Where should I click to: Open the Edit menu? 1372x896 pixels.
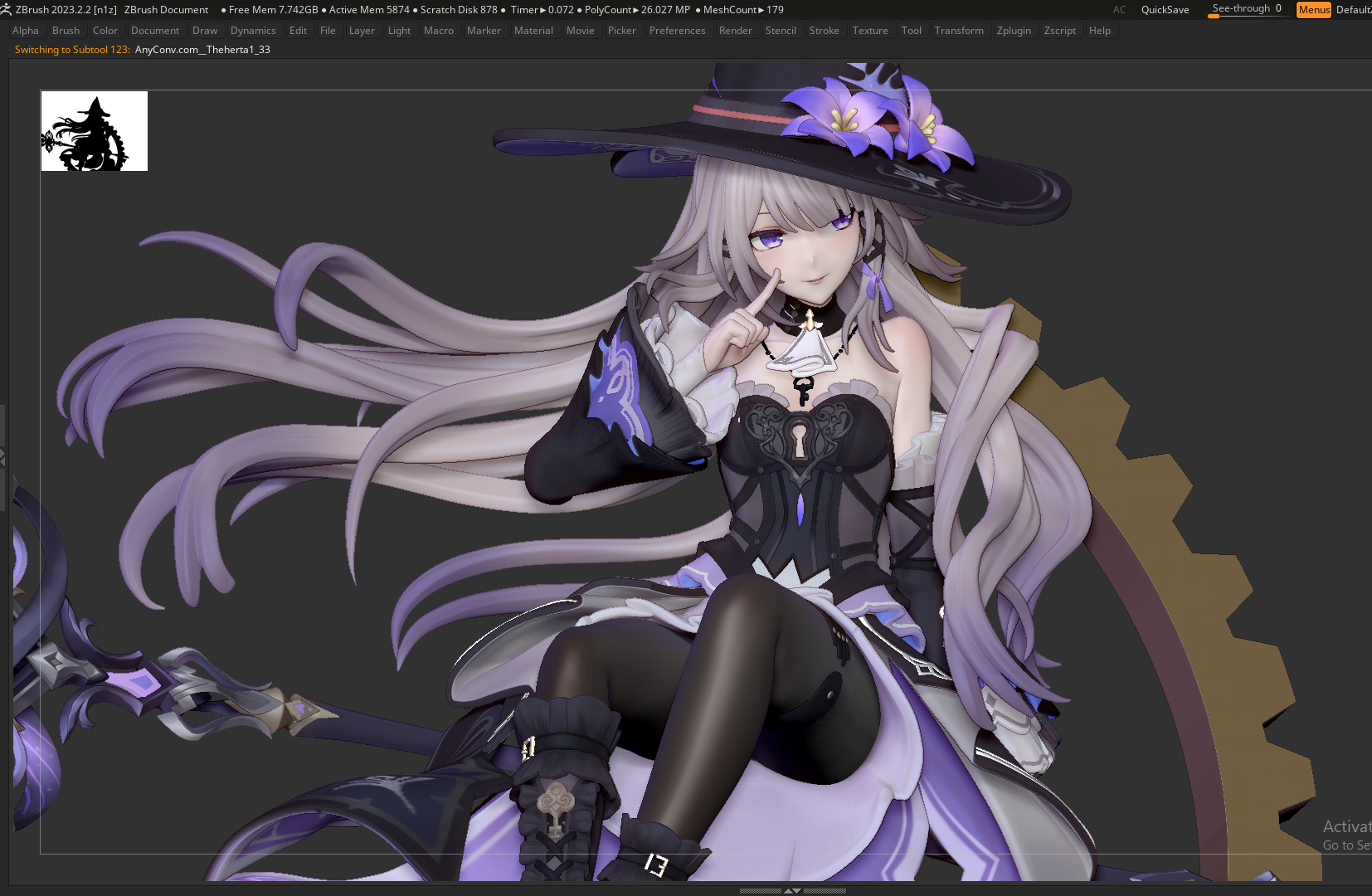(x=299, y=31)
